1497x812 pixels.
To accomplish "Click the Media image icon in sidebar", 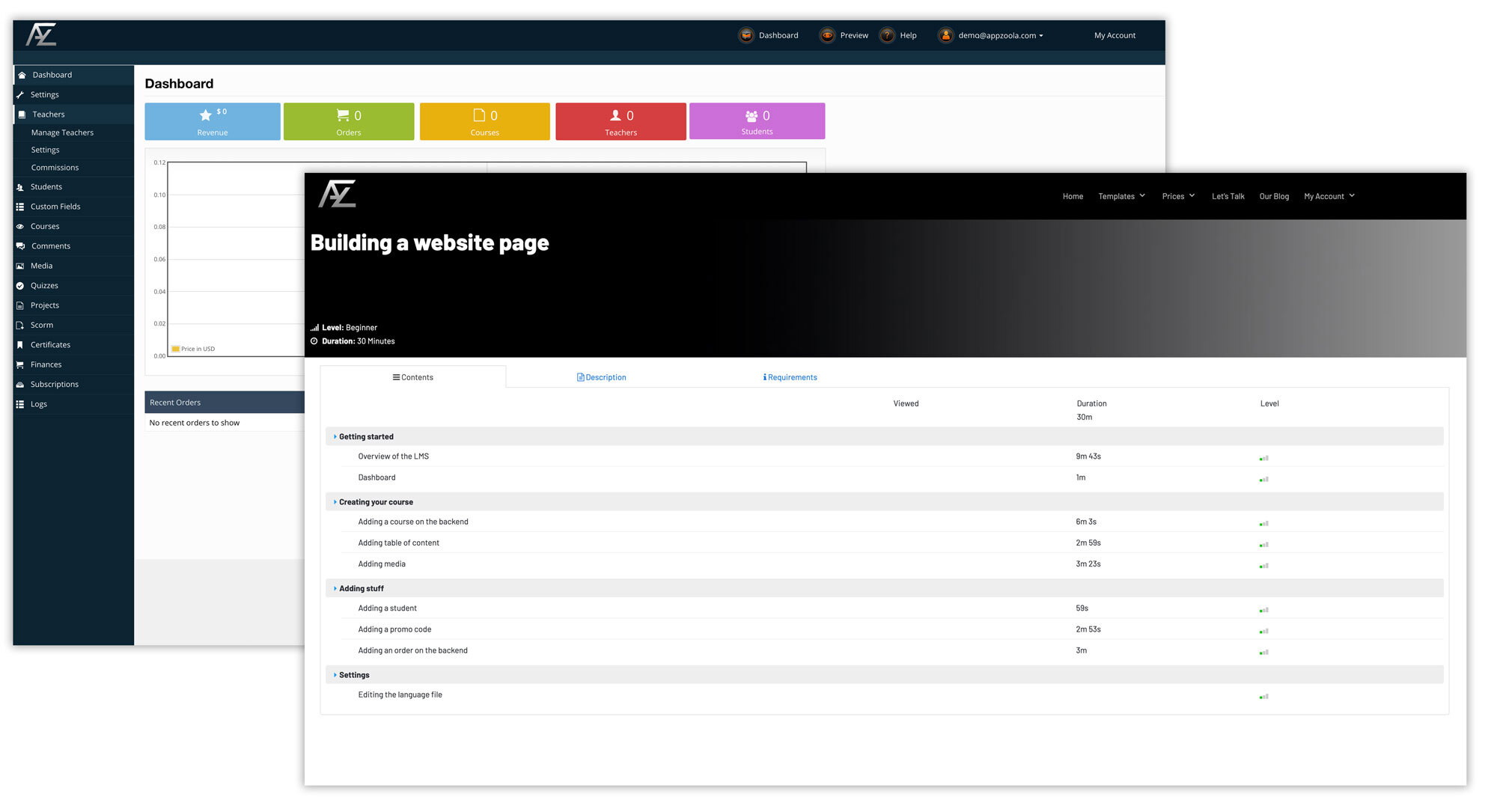I will point(20,266).
